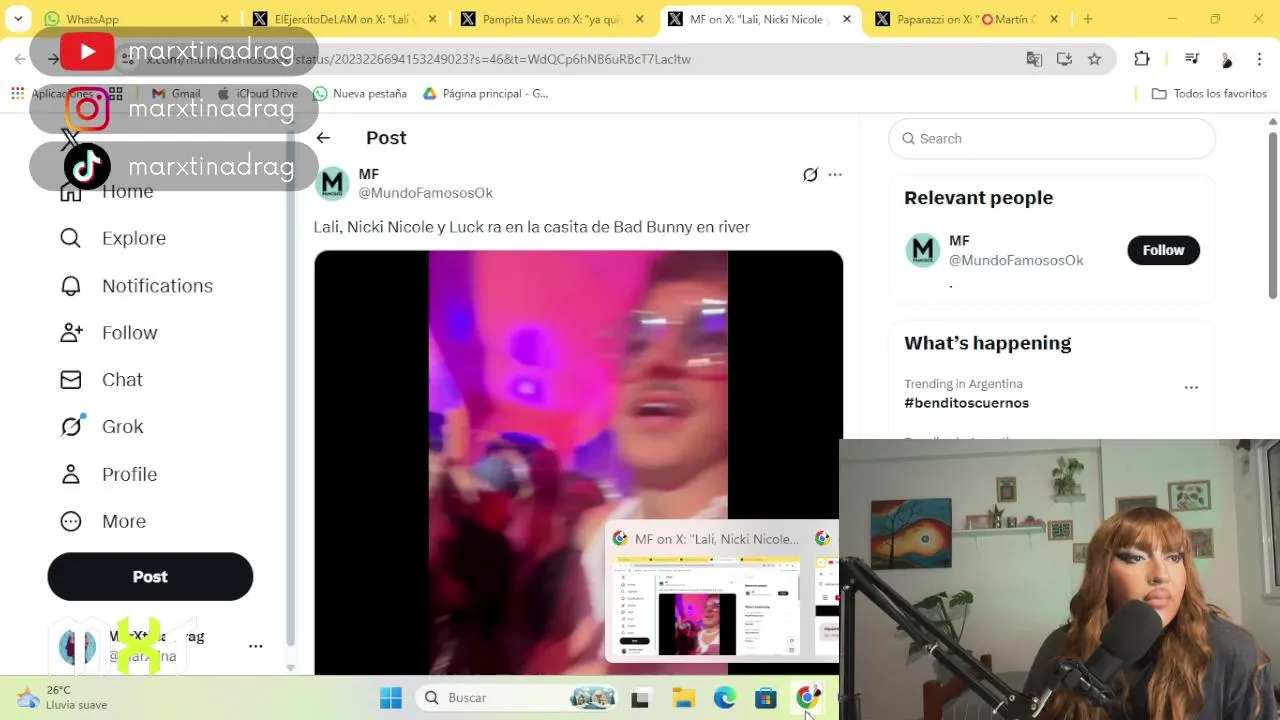Screen dimensions: 1280x720
Task: Open the #benditoscuernos trending topic
Action: point(966,403)
